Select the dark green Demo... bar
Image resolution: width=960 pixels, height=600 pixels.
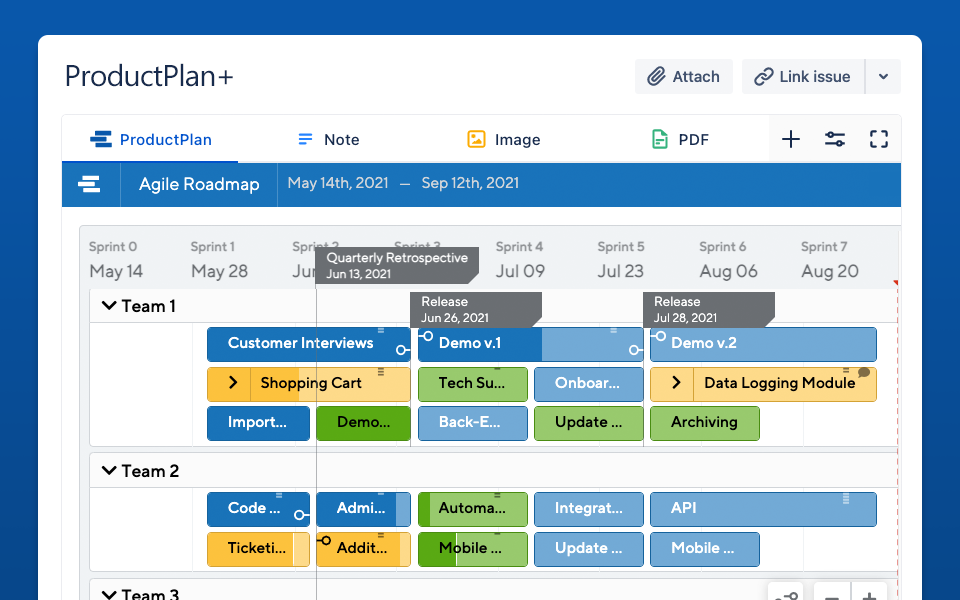pos(364,424)
